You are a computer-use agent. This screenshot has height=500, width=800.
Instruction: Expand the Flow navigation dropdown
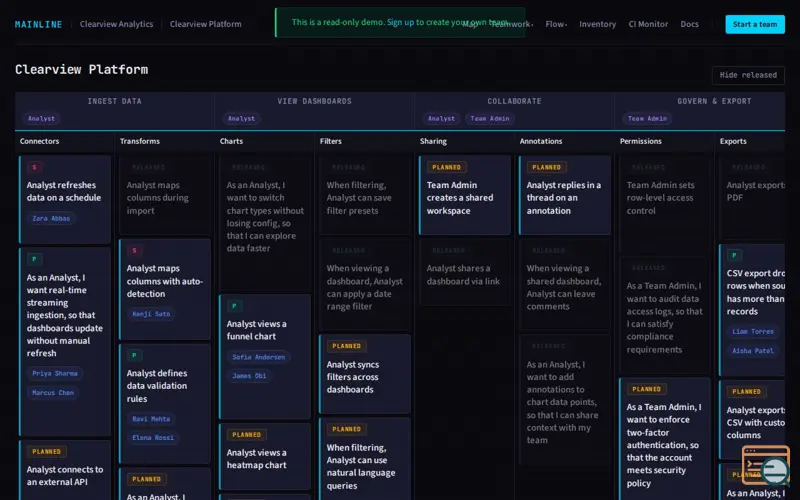coord(556,24)
